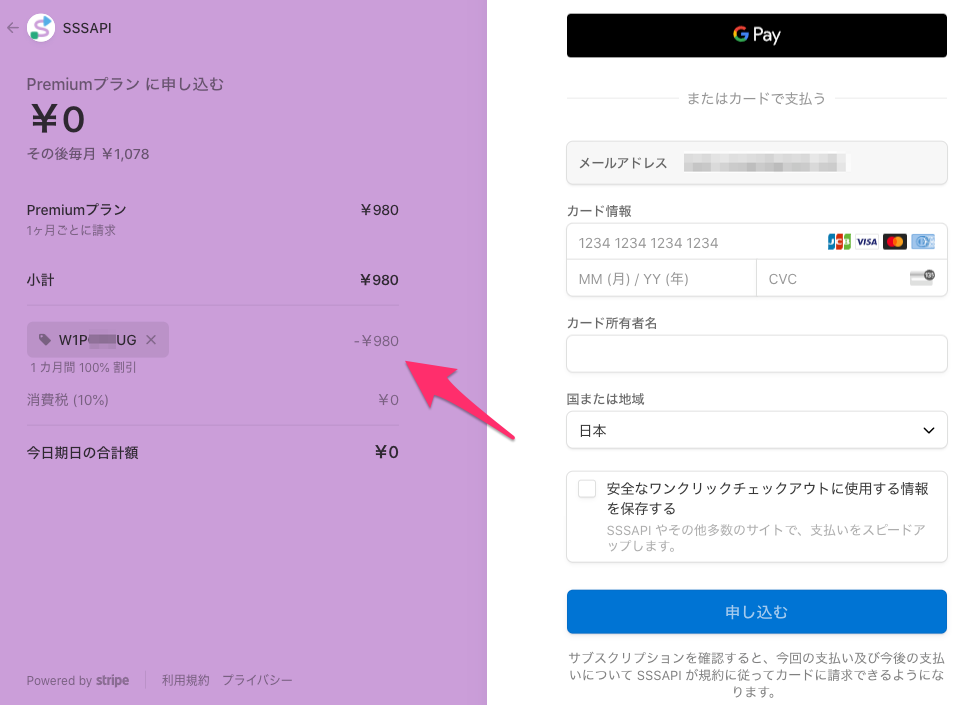Image resolution: width=963 pixels, height=705 pixels.
Task: Click the Powered by stripe logo
Action: point(78,680)
